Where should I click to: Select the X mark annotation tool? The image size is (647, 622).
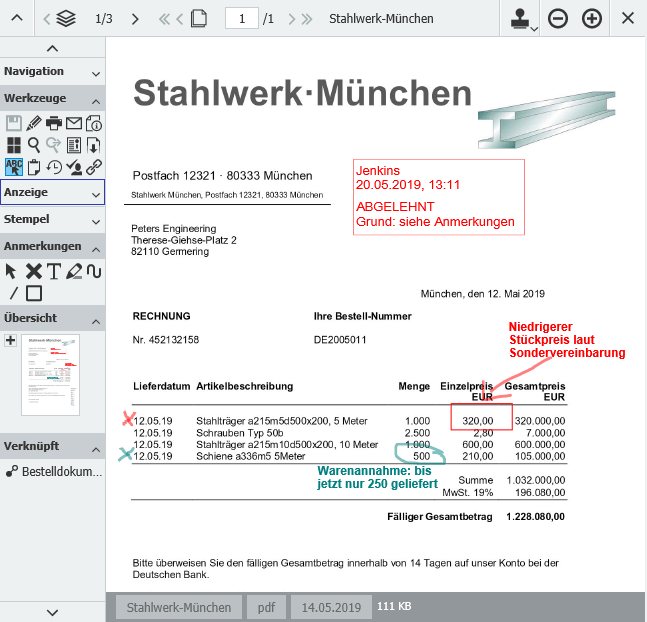(34, 272)
